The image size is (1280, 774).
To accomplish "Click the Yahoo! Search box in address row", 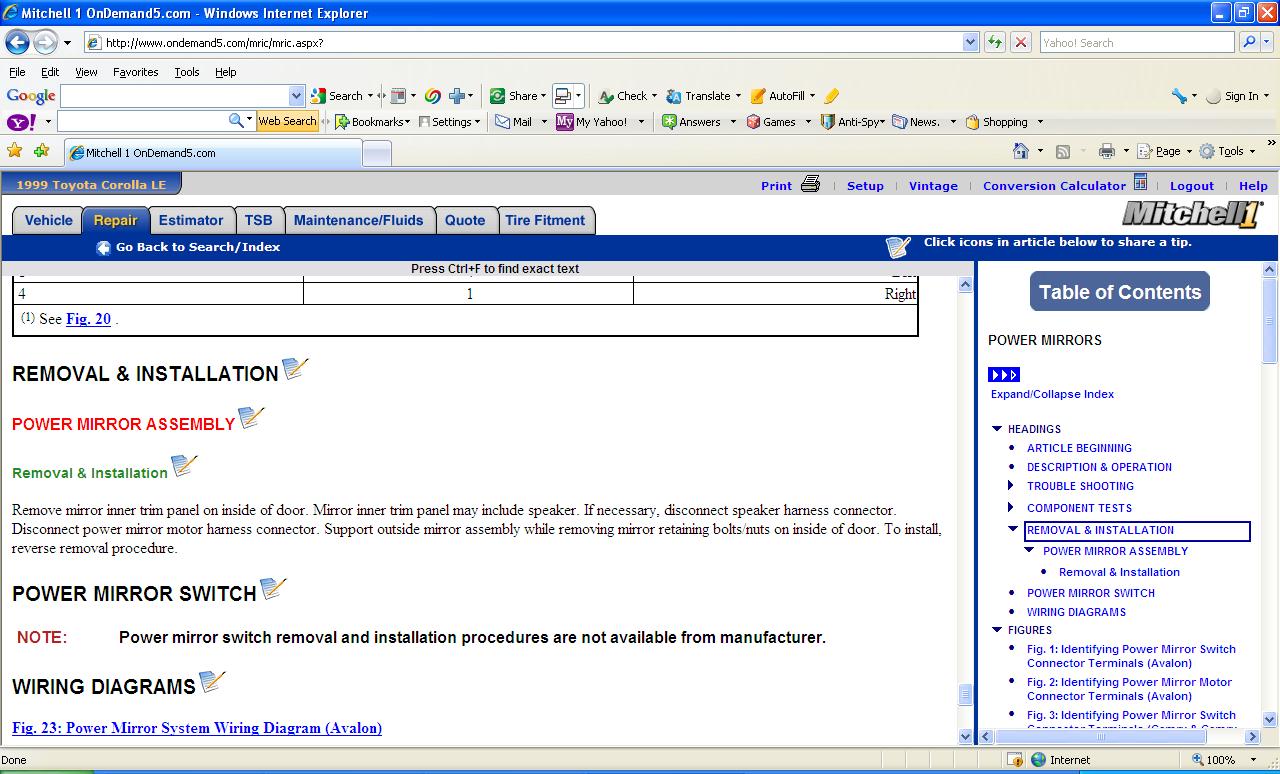I will tap(1137, 42).
